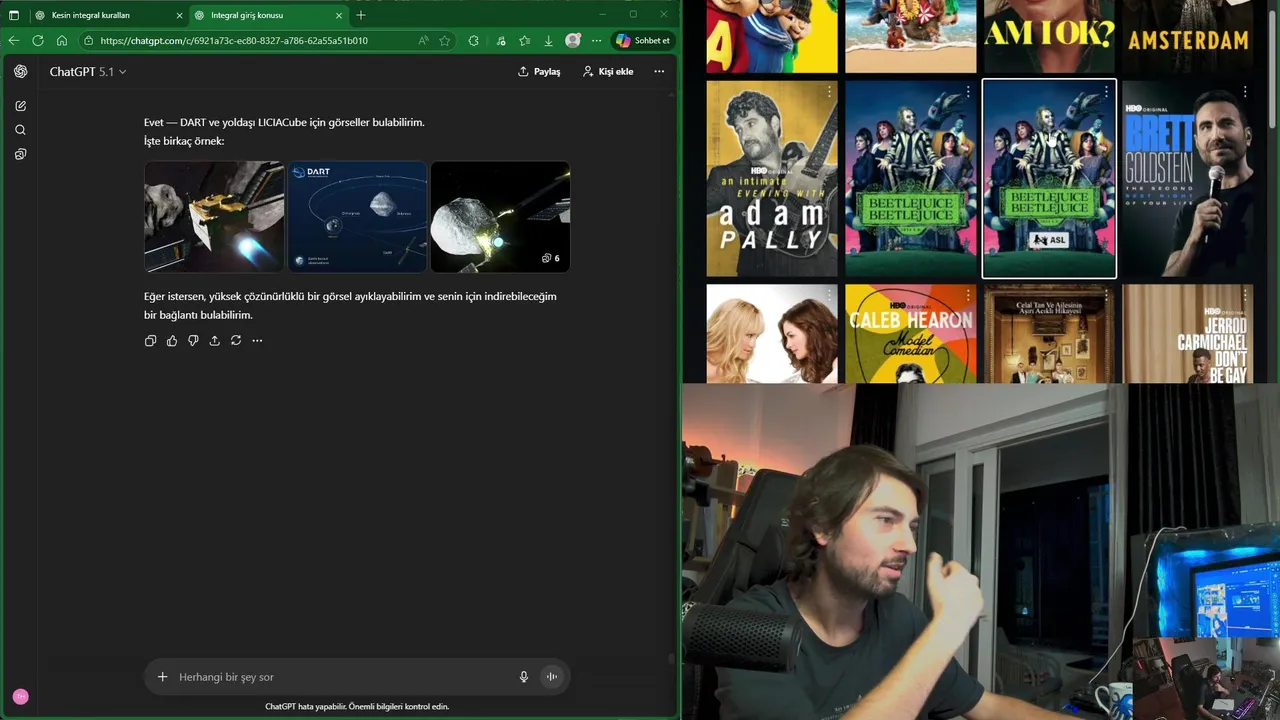Regenerate the ChatGPT response
Image resolution: width=1280 pixels, height=720 pixels.
pyautogui.click(x=236, y=341)
